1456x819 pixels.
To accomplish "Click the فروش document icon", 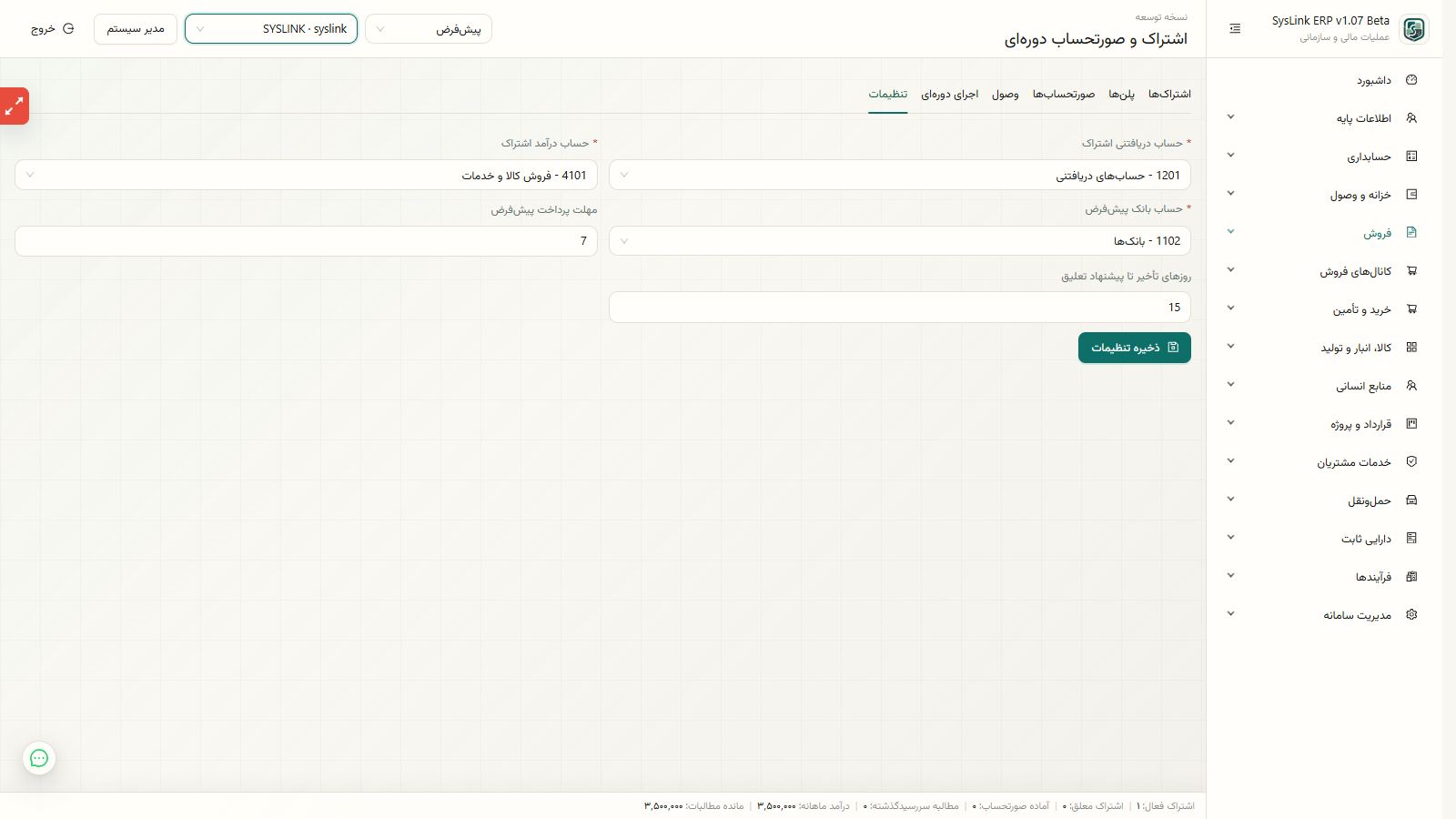I will [1411, 233].
